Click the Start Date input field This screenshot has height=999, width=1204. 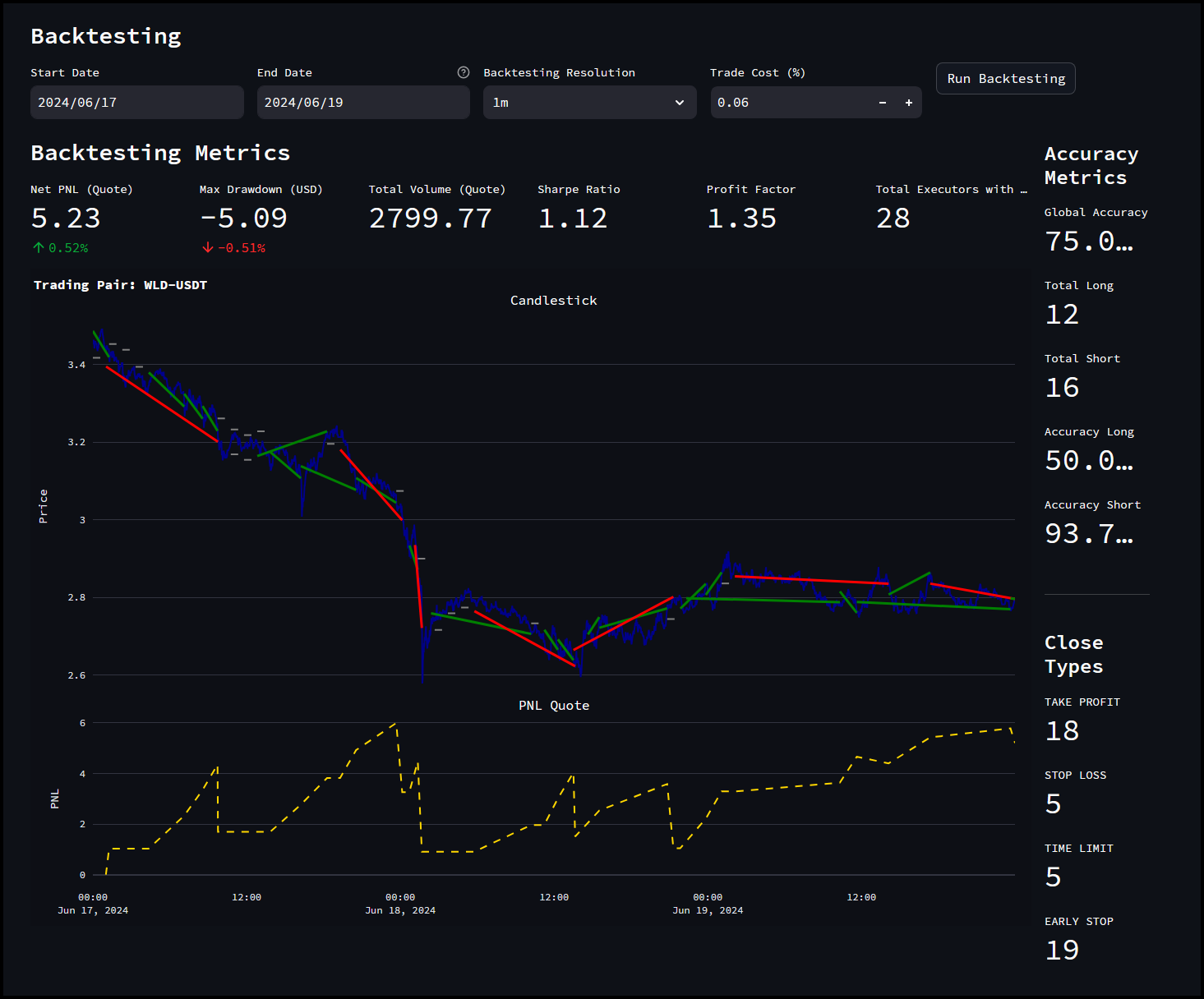pos(136,103)
